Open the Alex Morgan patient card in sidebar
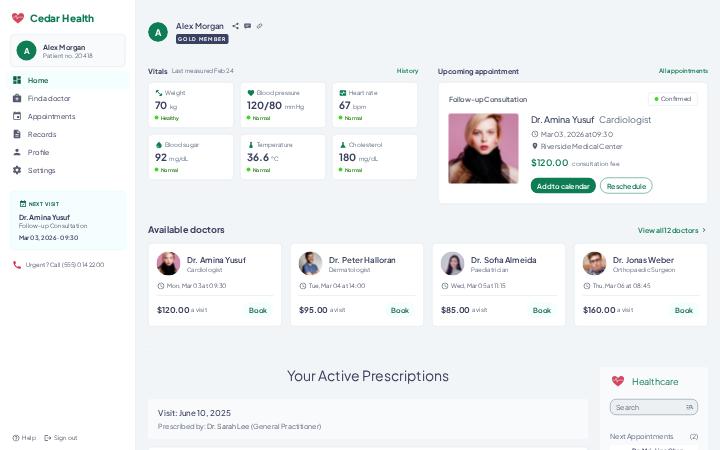The width and height of the screenshot is (720, 450). point(68,51)
